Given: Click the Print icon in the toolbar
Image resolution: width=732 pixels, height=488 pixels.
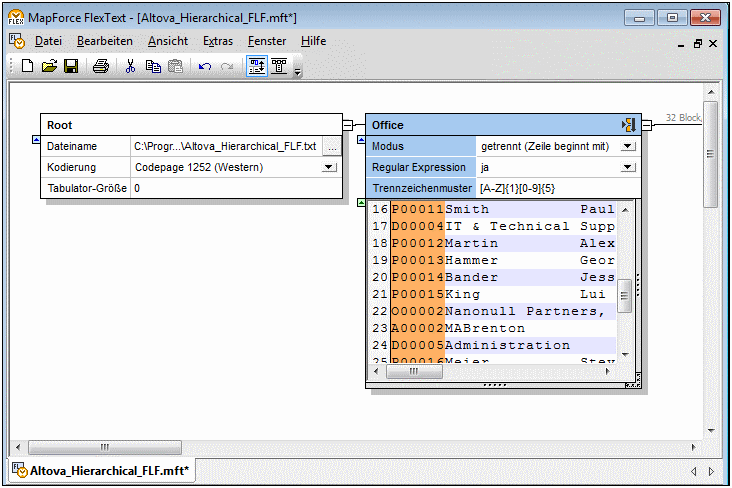Looking at the screenshot, I should coord(101,67).
